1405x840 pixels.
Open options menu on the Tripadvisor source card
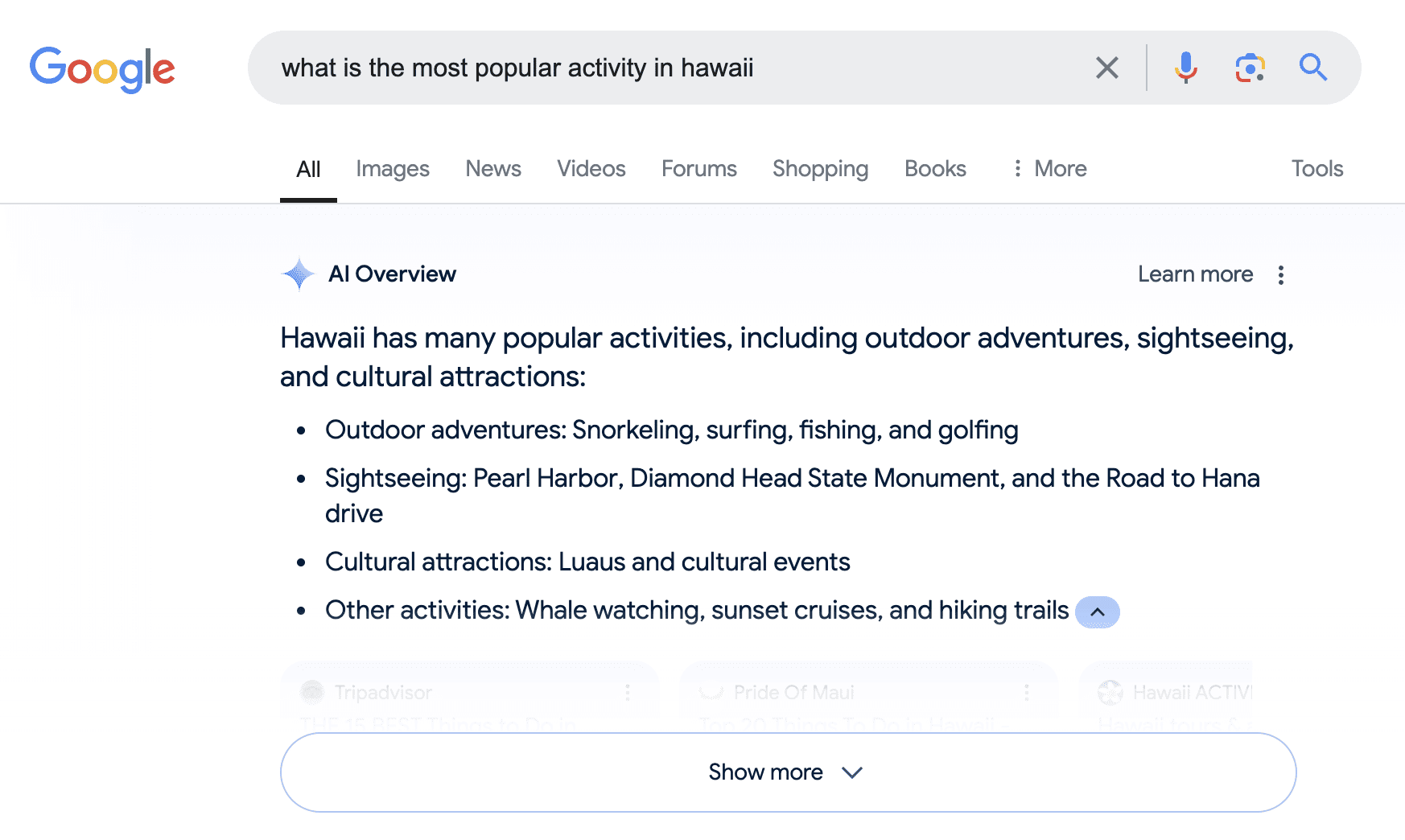(628, 692)
